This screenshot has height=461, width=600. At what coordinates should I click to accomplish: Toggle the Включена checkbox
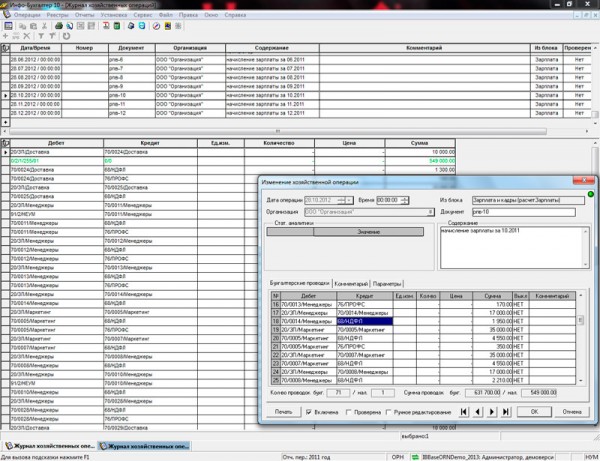tap(307, 411)
